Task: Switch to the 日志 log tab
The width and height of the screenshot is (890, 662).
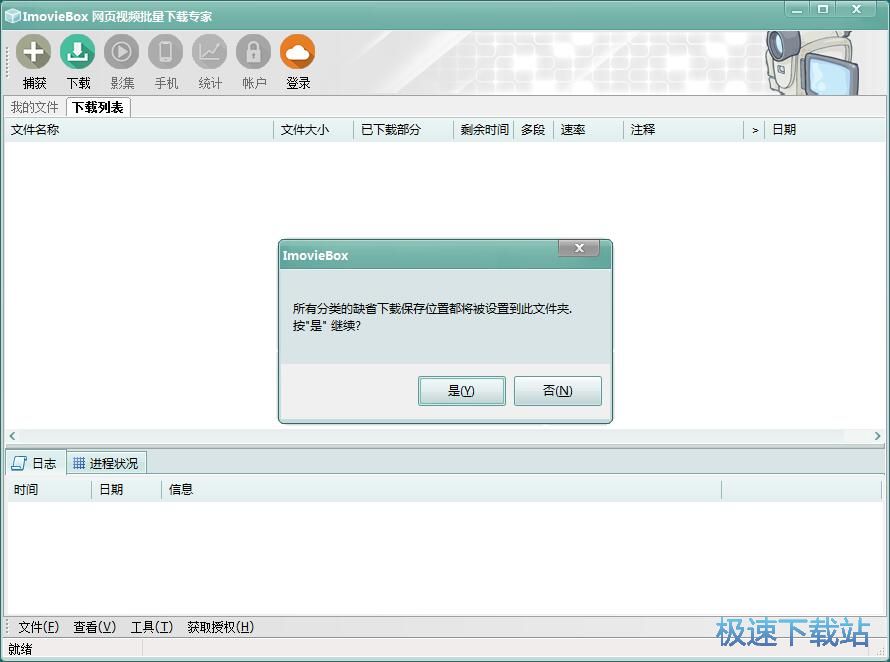Action: (35, 463)
